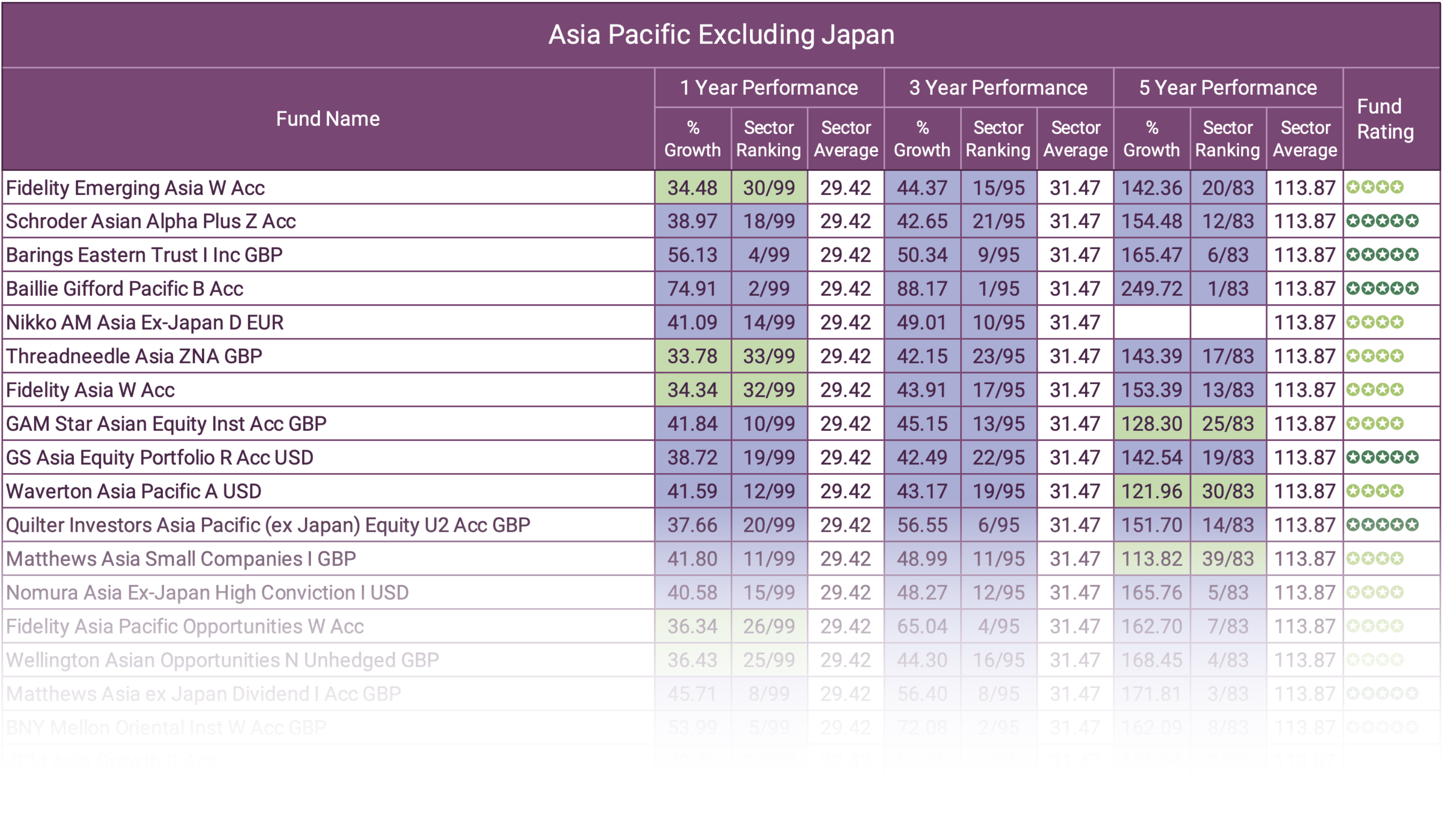Select Schroder Asian Alpha Plus Z Acc
The image size is (1443, 840).
point(151,221)
